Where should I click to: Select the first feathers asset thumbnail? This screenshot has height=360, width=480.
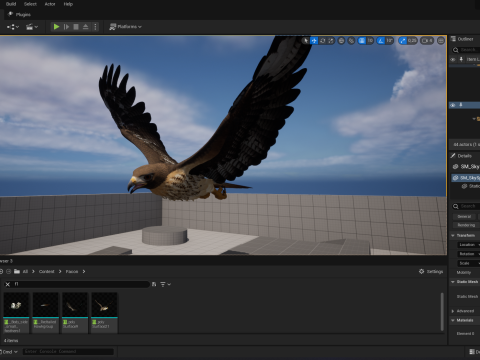(16, 313)
